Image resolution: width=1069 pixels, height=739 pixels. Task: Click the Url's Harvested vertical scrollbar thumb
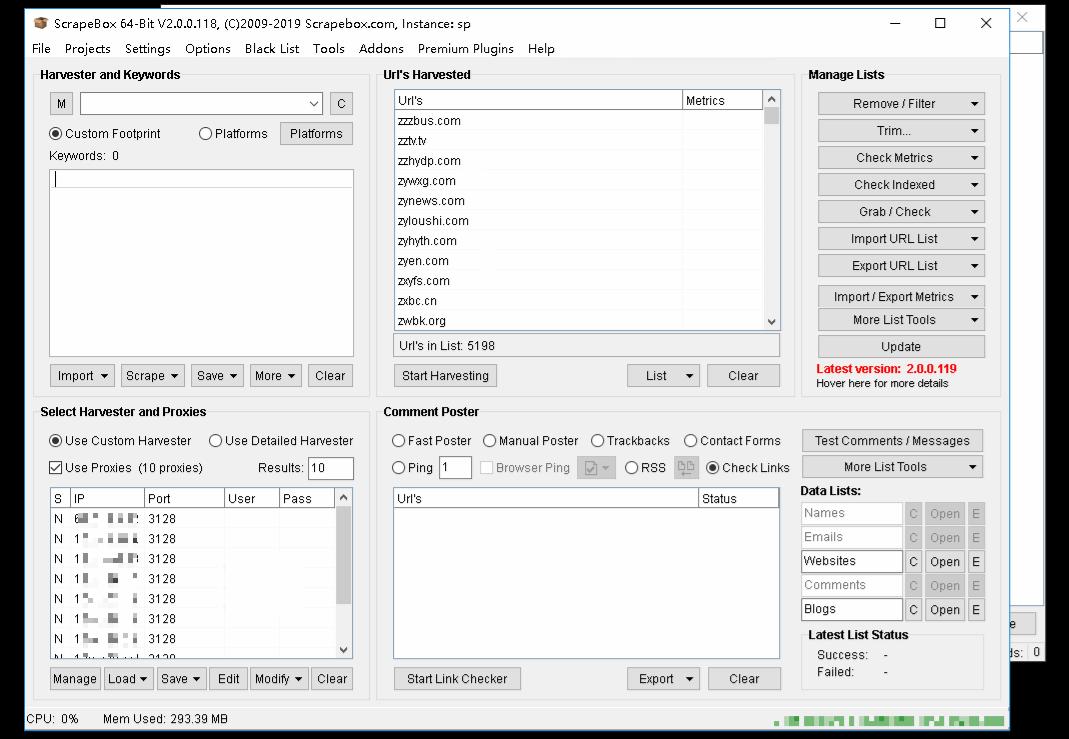pos(771,115)
